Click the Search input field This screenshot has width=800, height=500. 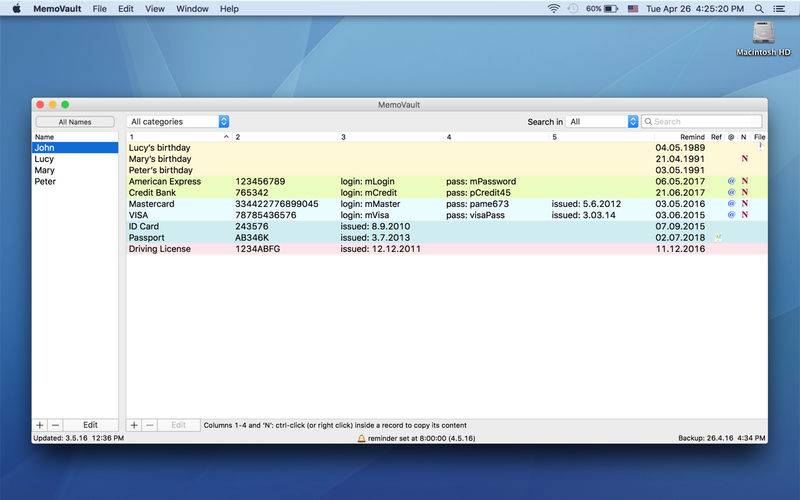[705, 121]
